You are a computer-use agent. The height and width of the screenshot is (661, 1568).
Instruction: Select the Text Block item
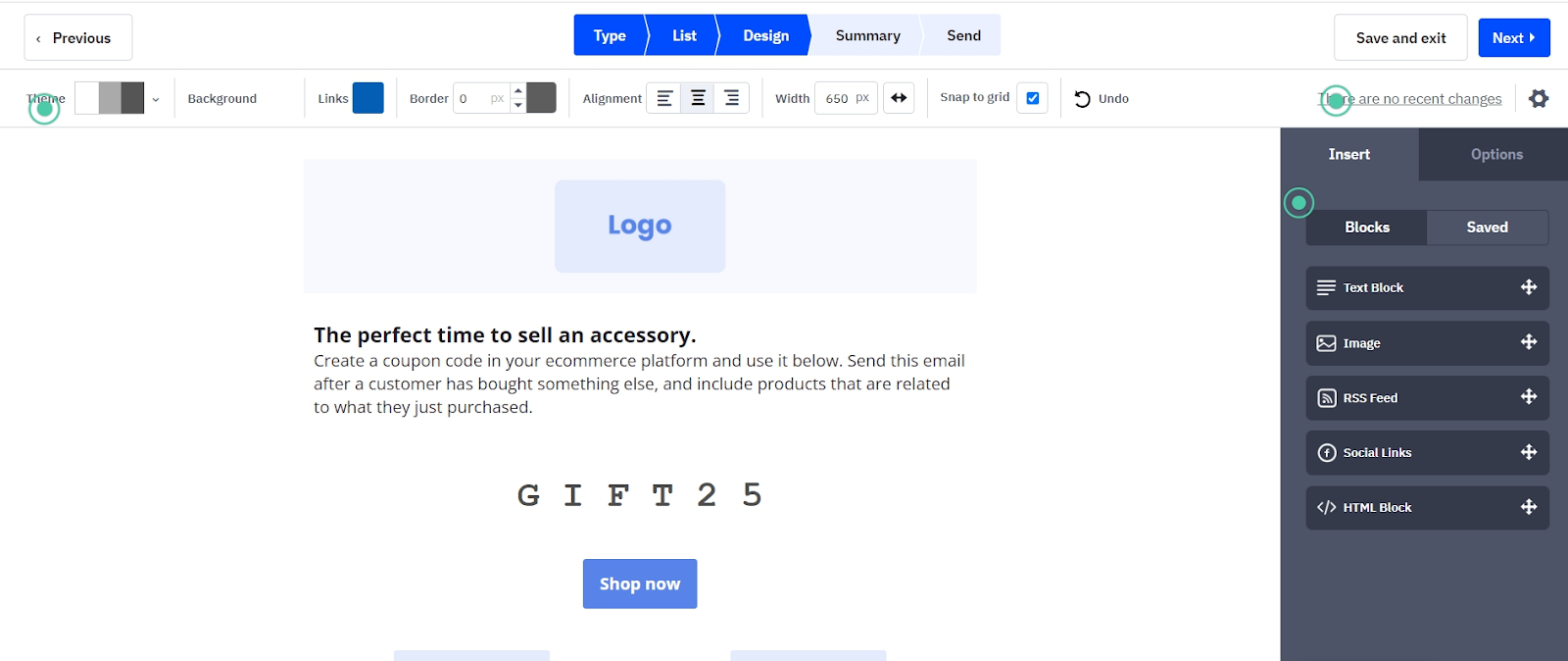coord(1428,287)
